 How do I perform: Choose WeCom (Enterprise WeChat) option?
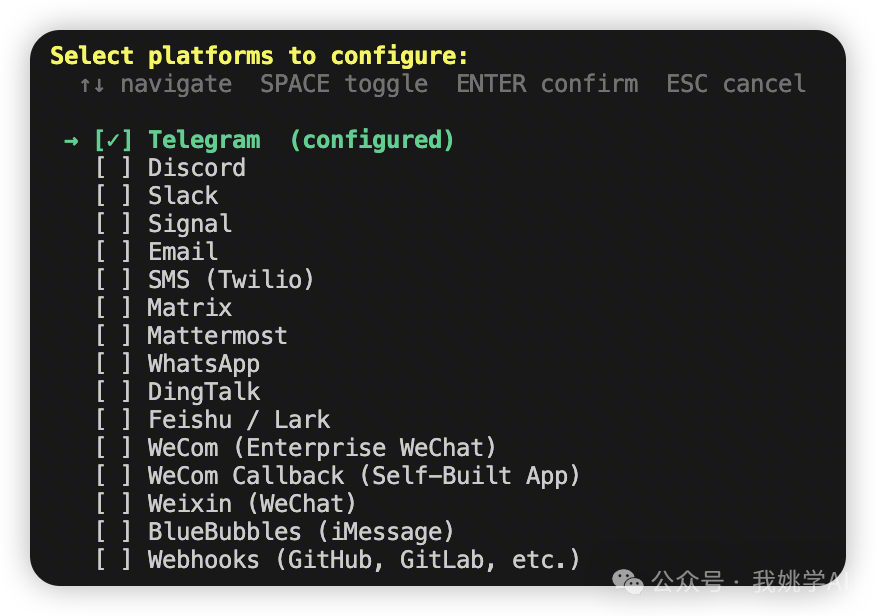(x=322, y=448)
